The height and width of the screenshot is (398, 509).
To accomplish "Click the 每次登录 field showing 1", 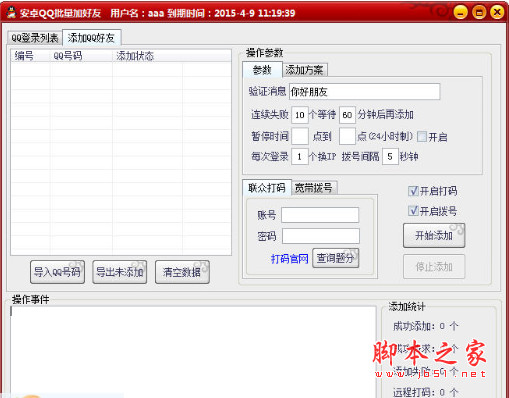I will tap(300, 156).
